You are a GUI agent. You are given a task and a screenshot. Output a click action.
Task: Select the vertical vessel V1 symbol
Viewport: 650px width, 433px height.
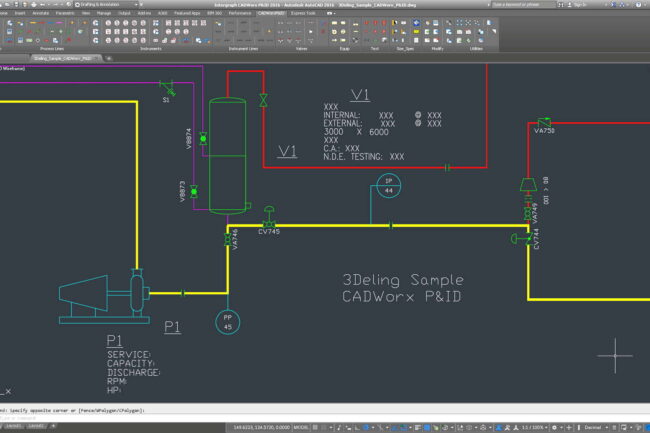click(x=227, y=154)
